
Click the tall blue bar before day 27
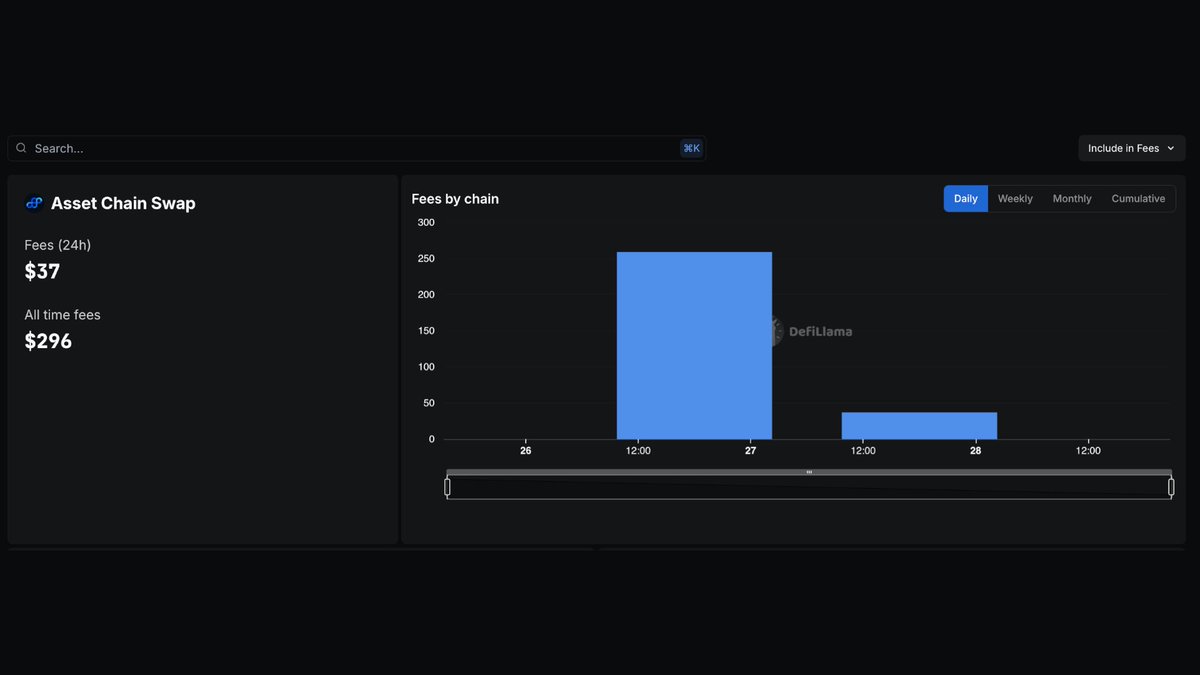[694, 345]
